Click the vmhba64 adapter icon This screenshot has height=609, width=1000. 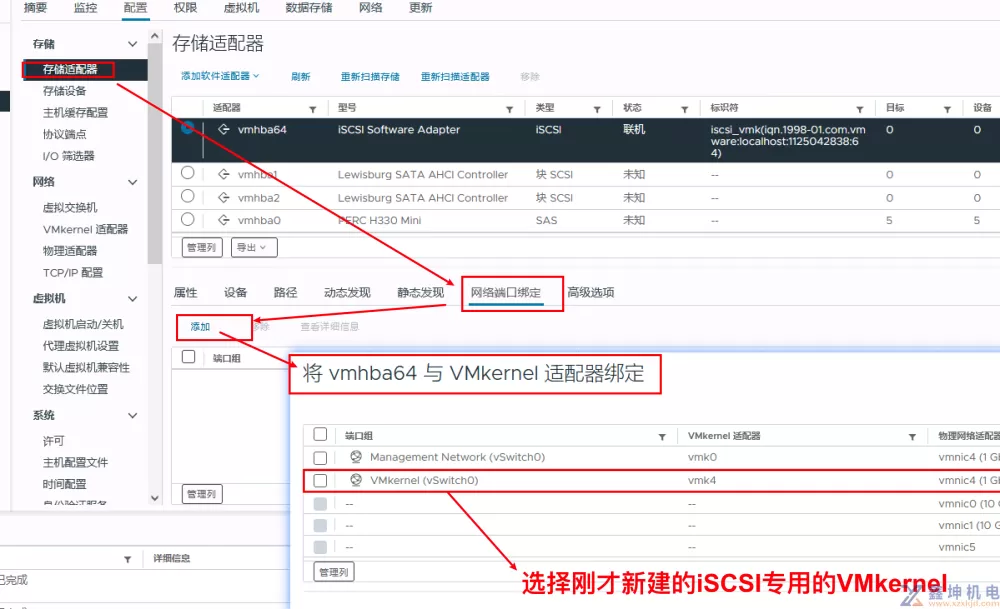[224, 129]
